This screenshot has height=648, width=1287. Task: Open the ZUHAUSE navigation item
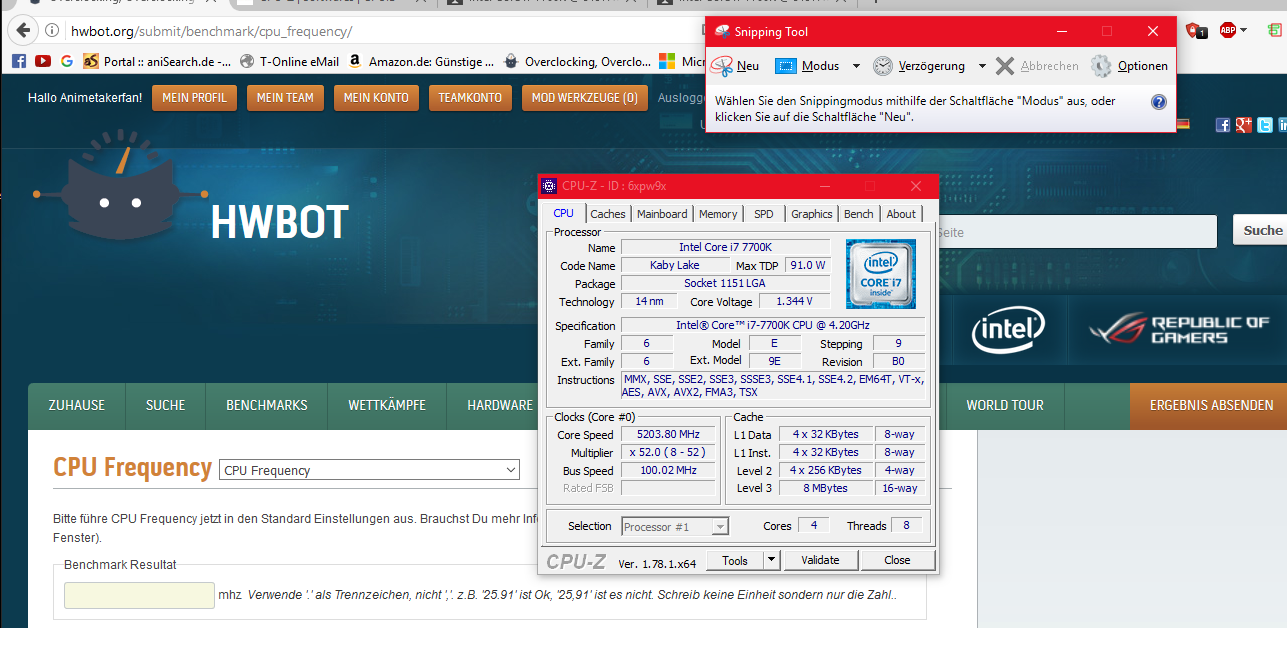click(77, 405)
